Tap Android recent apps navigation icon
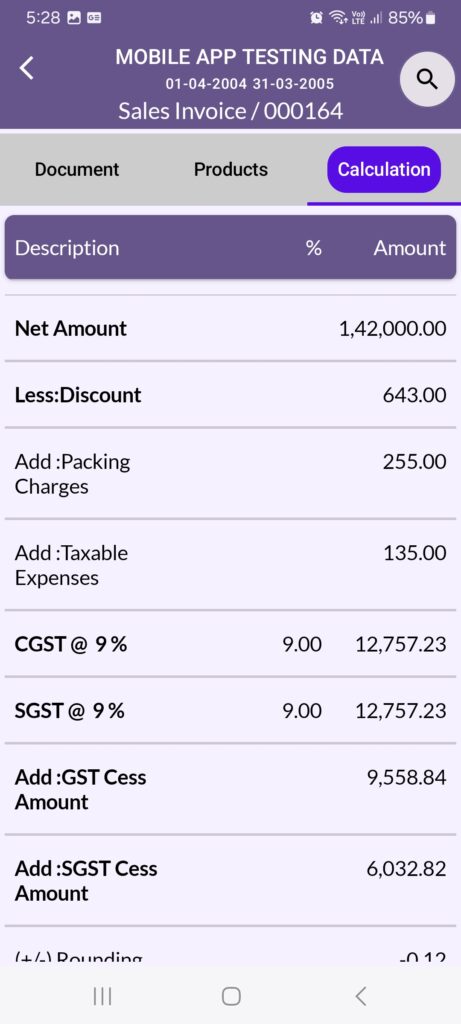 point(103,995)
